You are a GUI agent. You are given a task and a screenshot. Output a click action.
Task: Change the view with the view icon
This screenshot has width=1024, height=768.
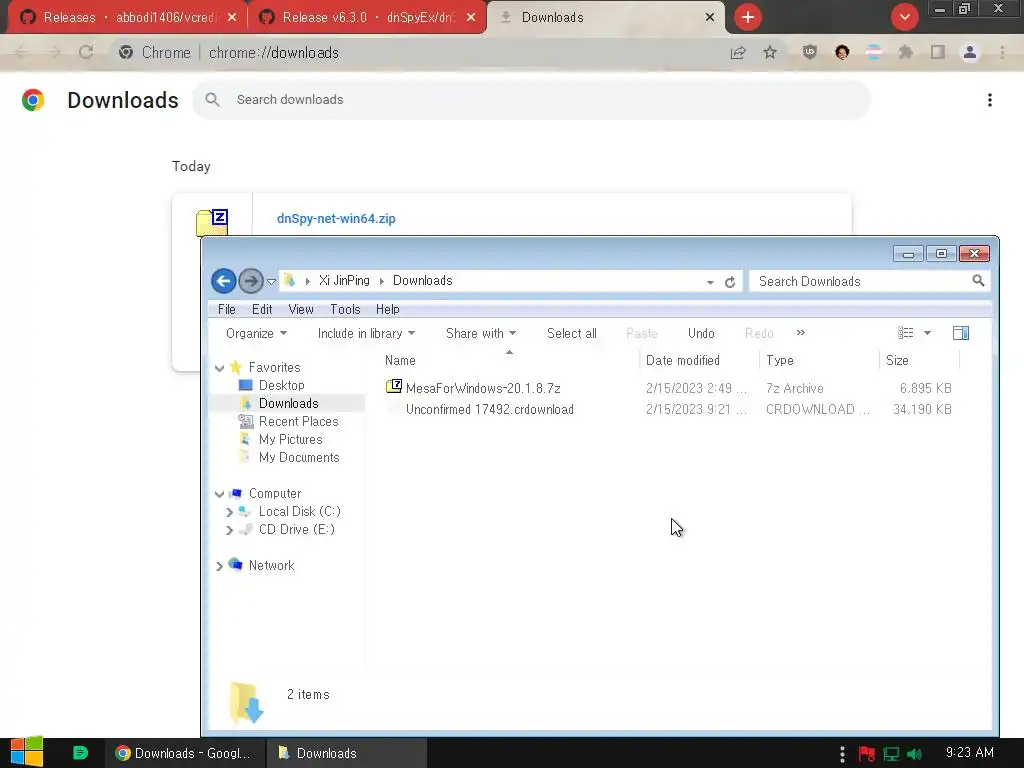coord(905,333)
